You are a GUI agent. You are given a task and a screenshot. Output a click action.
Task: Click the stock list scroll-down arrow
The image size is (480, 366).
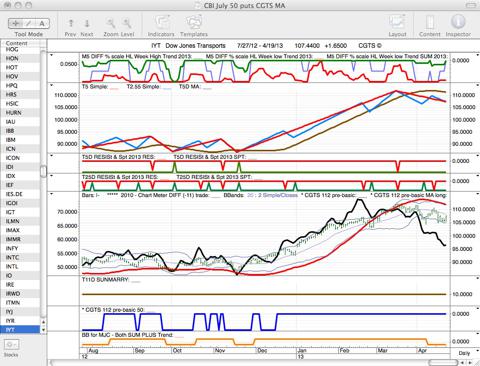point(43,329)
